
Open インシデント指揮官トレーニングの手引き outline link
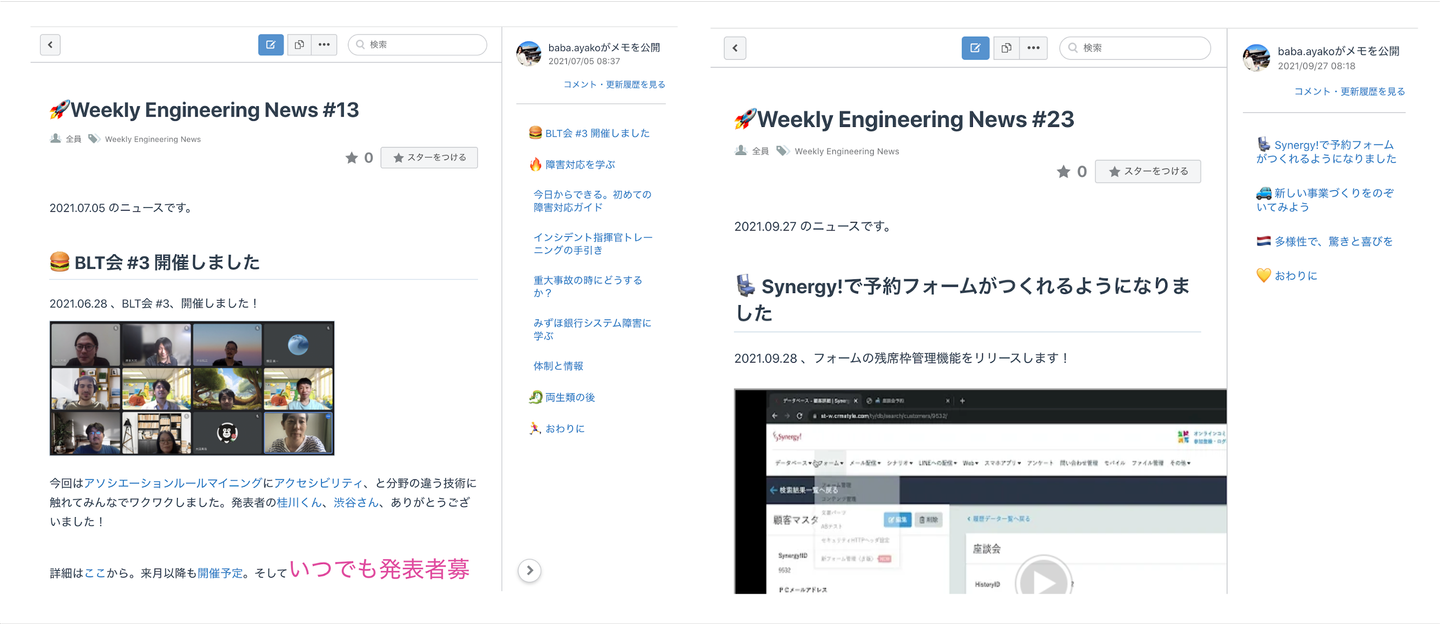click(593, 244)
